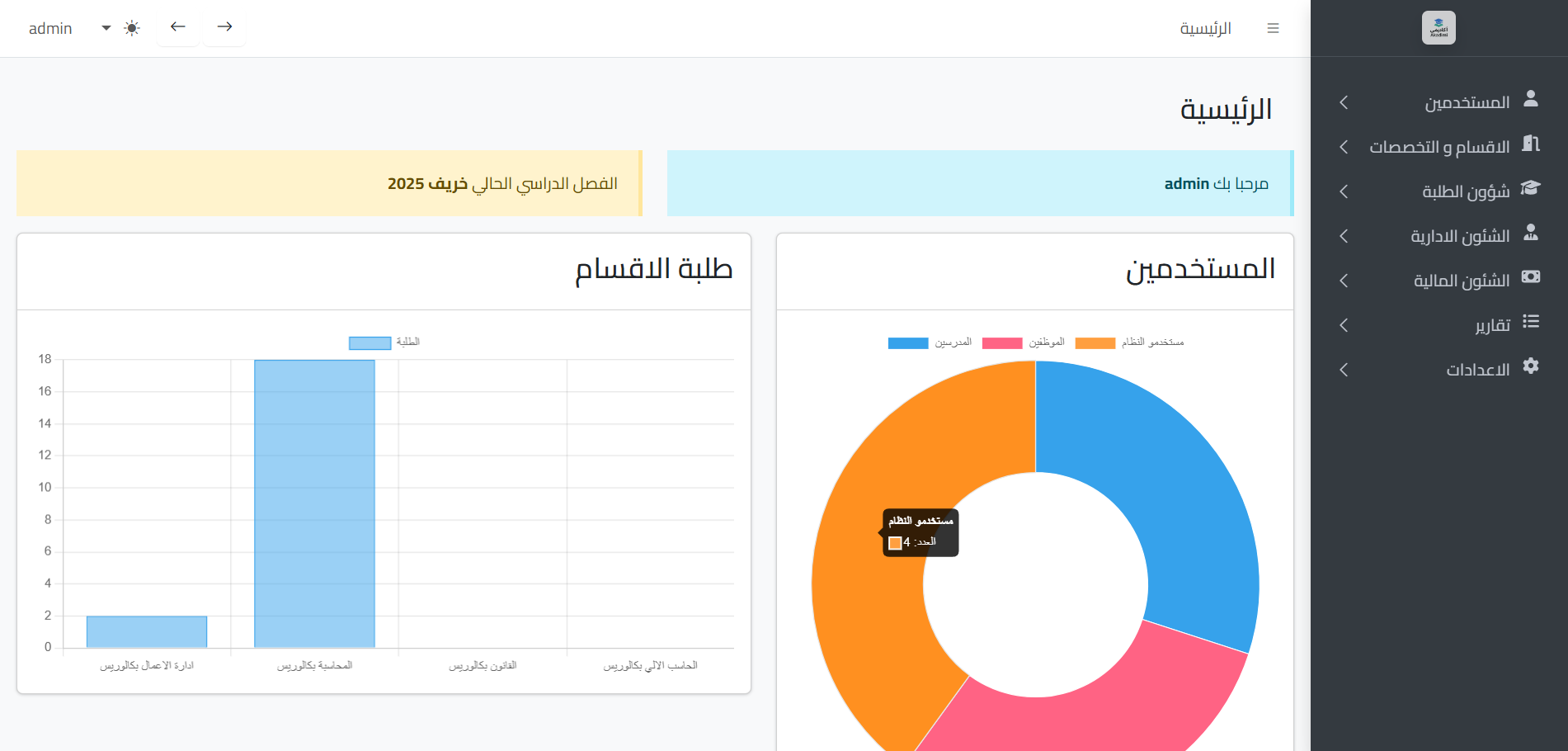The width and height of the screenshot is (1568, 751).
Task: Click the graduation cap student affairs icon
Action: tap(1530, 188)
